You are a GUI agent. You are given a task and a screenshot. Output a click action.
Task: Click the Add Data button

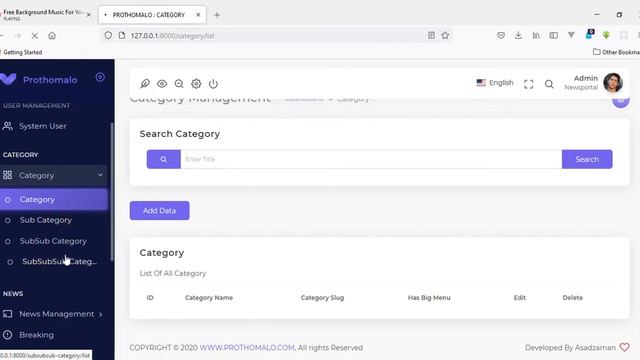coord(160,211)
